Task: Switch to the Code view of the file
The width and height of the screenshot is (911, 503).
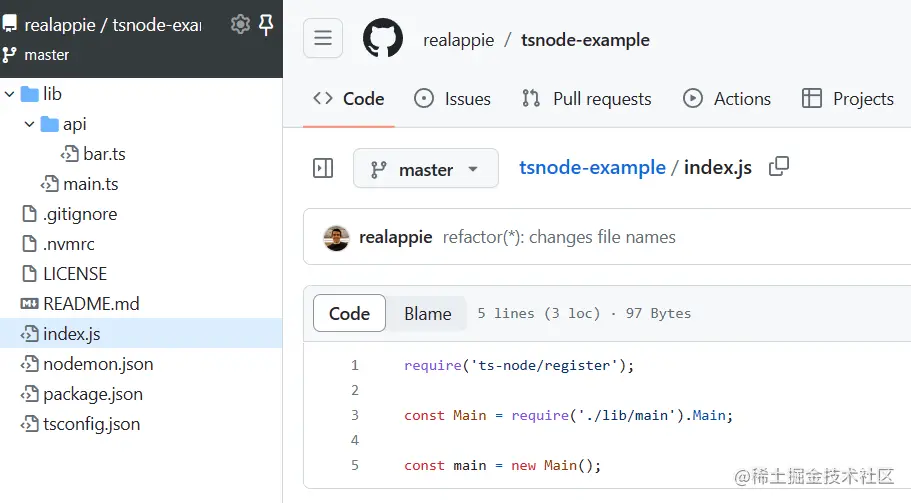Action: (x=349, y=314)
